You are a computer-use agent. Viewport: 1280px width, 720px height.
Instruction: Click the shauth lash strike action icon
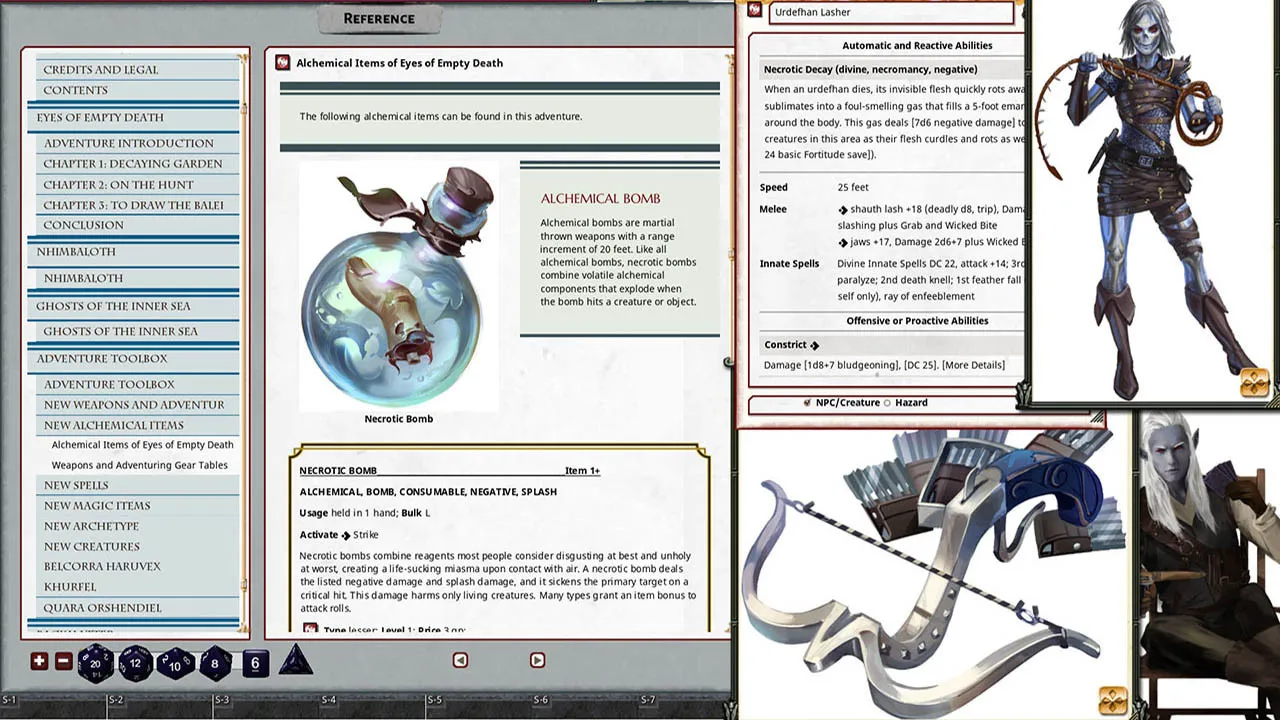tap(843, 210)
